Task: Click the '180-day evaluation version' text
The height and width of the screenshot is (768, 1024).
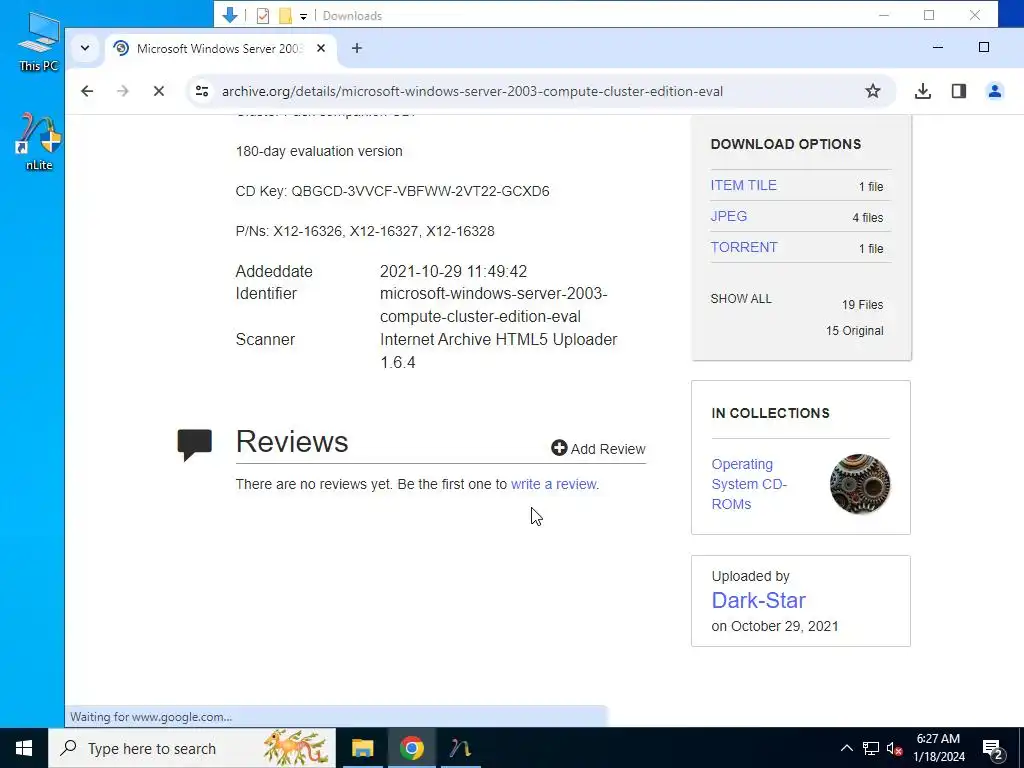Action: pos(319,152)
